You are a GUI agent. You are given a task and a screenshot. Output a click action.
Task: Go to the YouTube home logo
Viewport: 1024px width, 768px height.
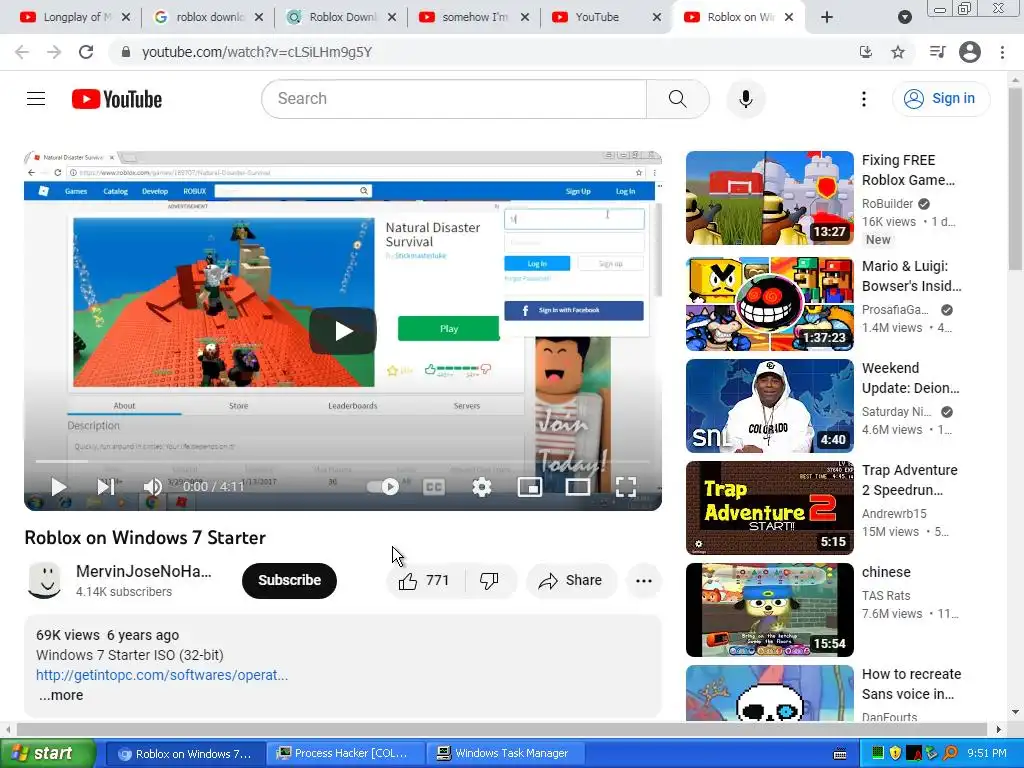click(x=117, y=99)
